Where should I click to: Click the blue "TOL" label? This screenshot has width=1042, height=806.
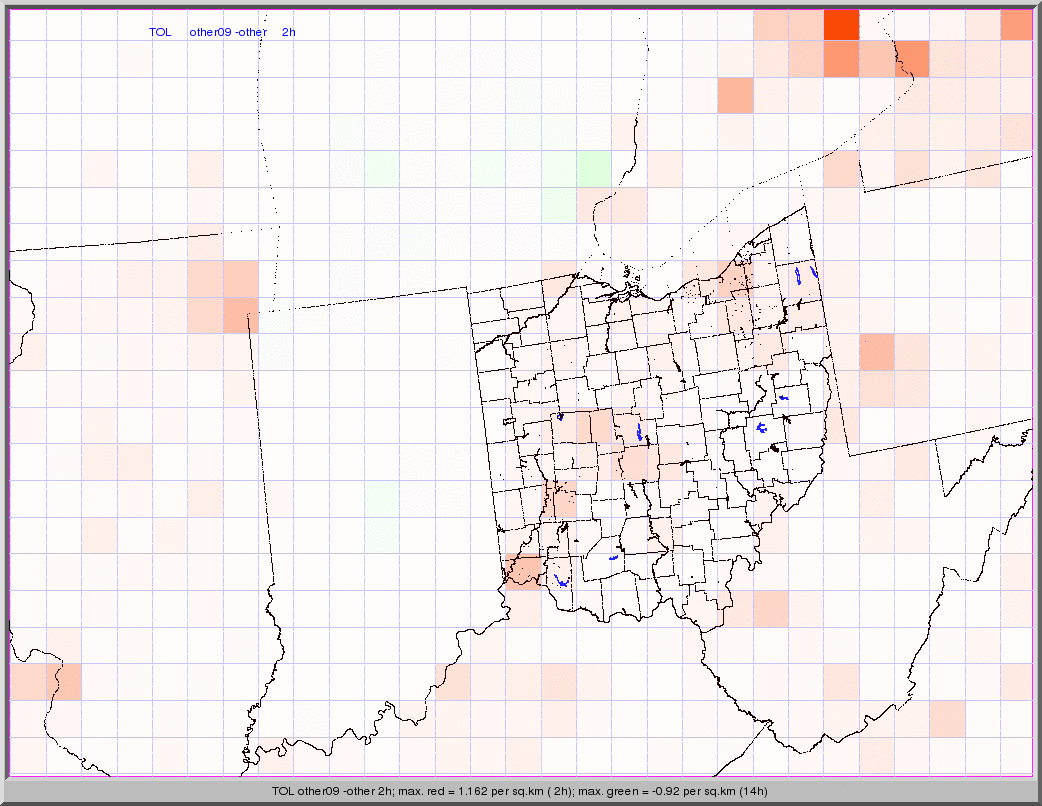[x=160, y=32]
